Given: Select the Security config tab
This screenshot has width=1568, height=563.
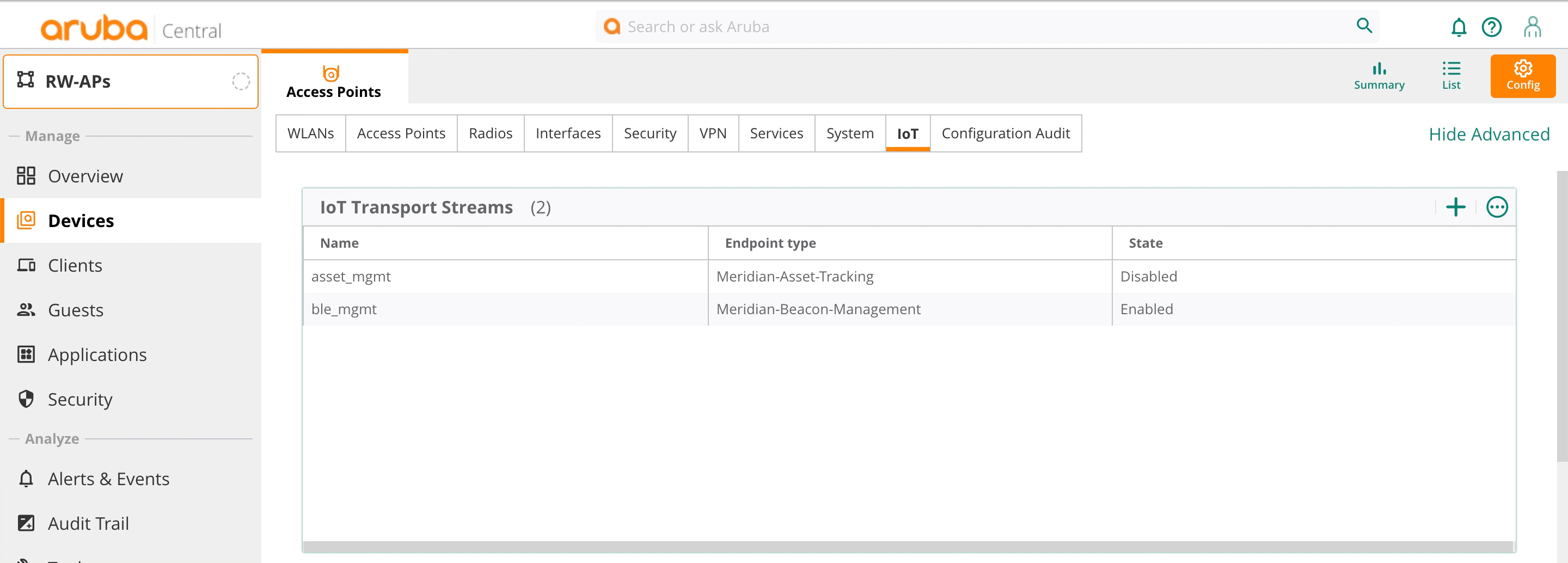Looking at the screenshot, I should point(650,133).
